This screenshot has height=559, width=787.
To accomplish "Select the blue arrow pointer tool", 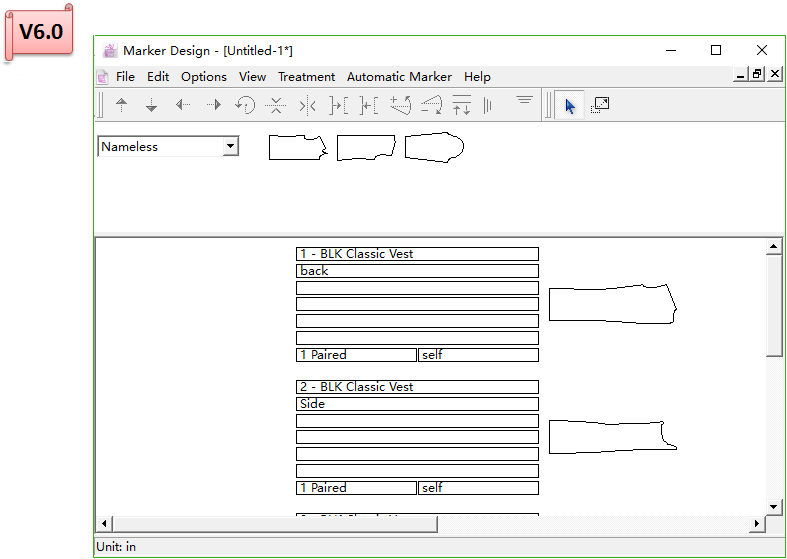I will point(570,105).
